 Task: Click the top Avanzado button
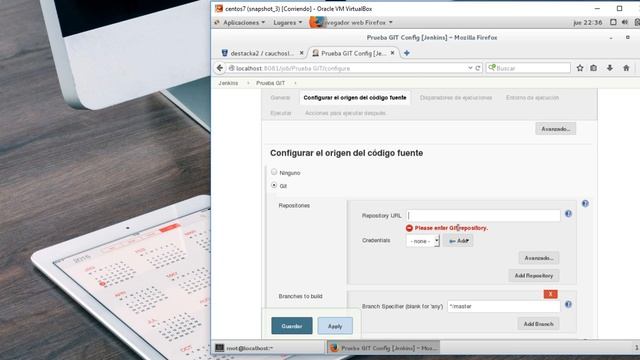tap(556, 129)
